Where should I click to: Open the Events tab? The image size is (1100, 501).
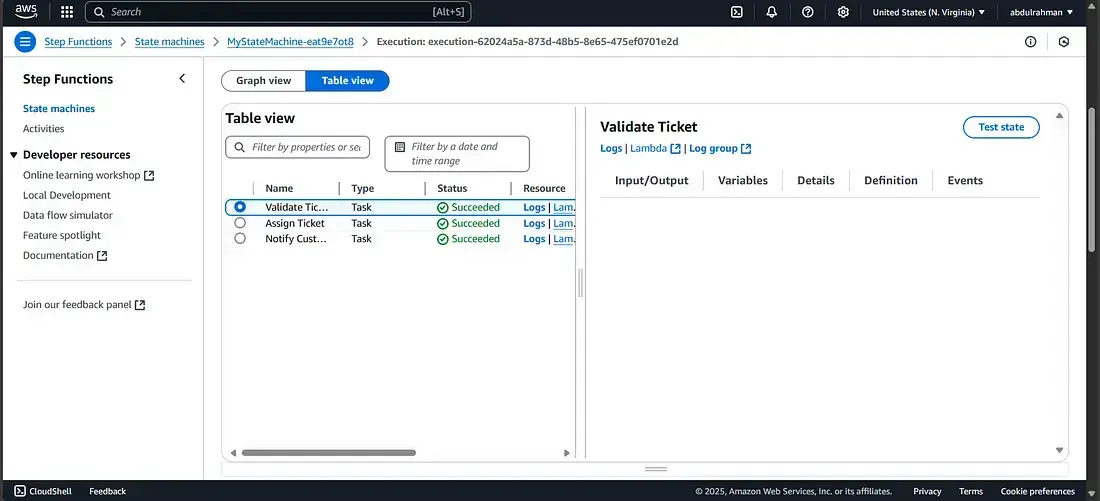coord(965,180)
